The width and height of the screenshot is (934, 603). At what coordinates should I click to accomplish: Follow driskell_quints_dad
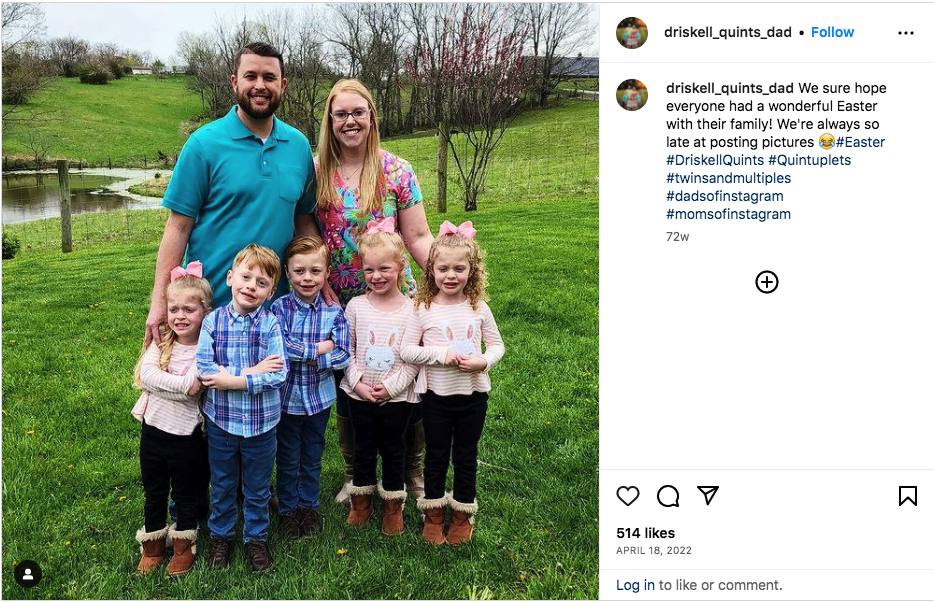point(832,32)
